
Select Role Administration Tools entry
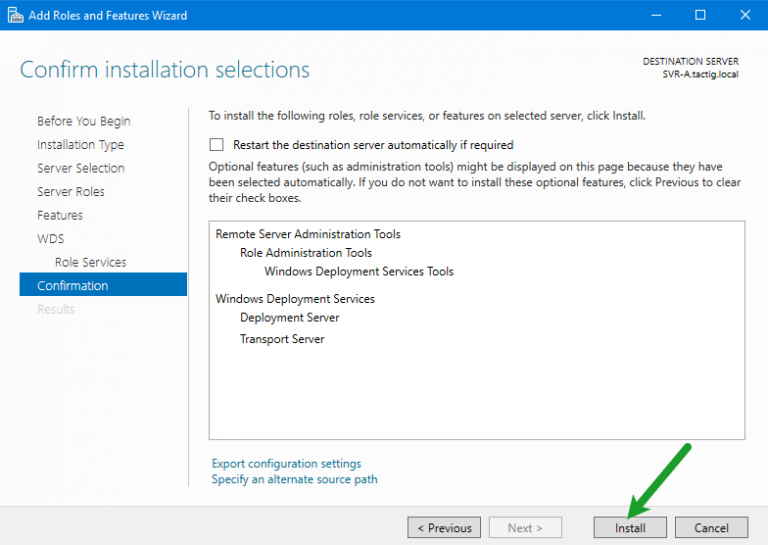coord(306,253)
